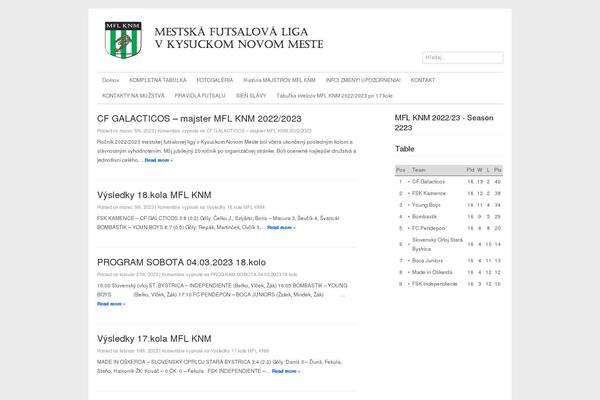Click the posted date of CF GALACTICOS article
This screenshot has height=400, width=600.
click(137, 131)
